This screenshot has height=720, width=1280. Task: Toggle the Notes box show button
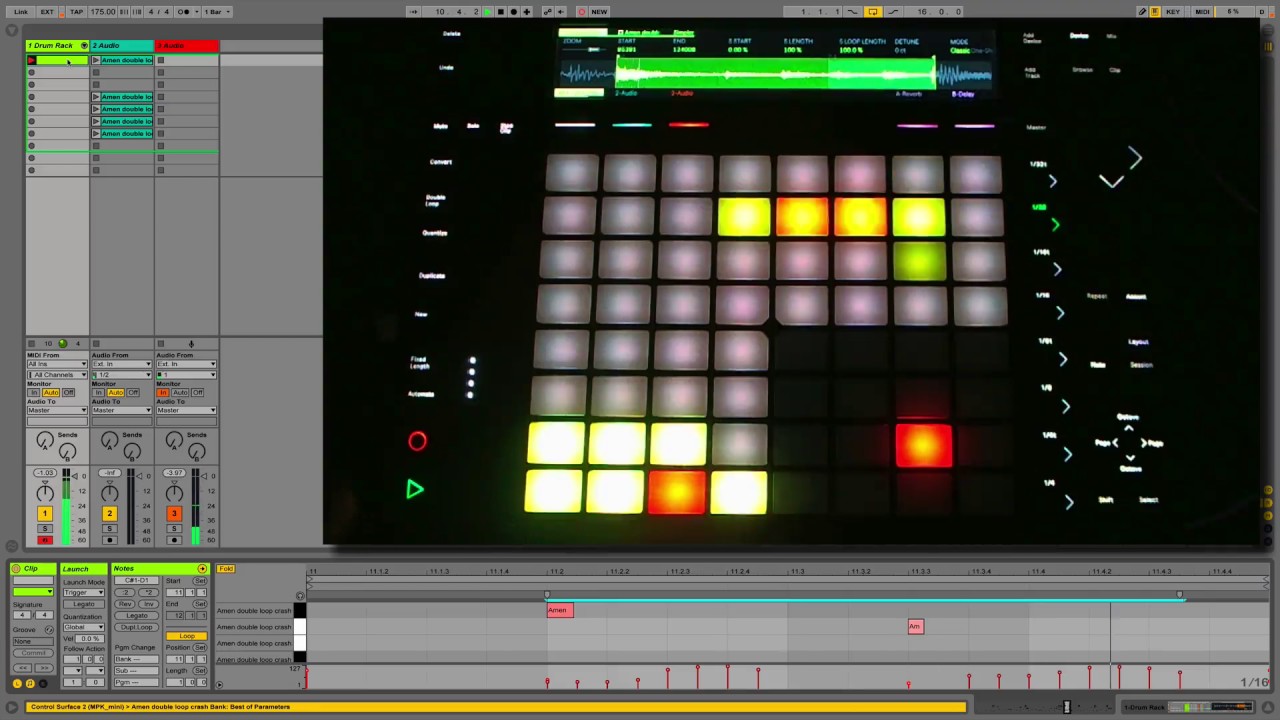tap(29, 683)
